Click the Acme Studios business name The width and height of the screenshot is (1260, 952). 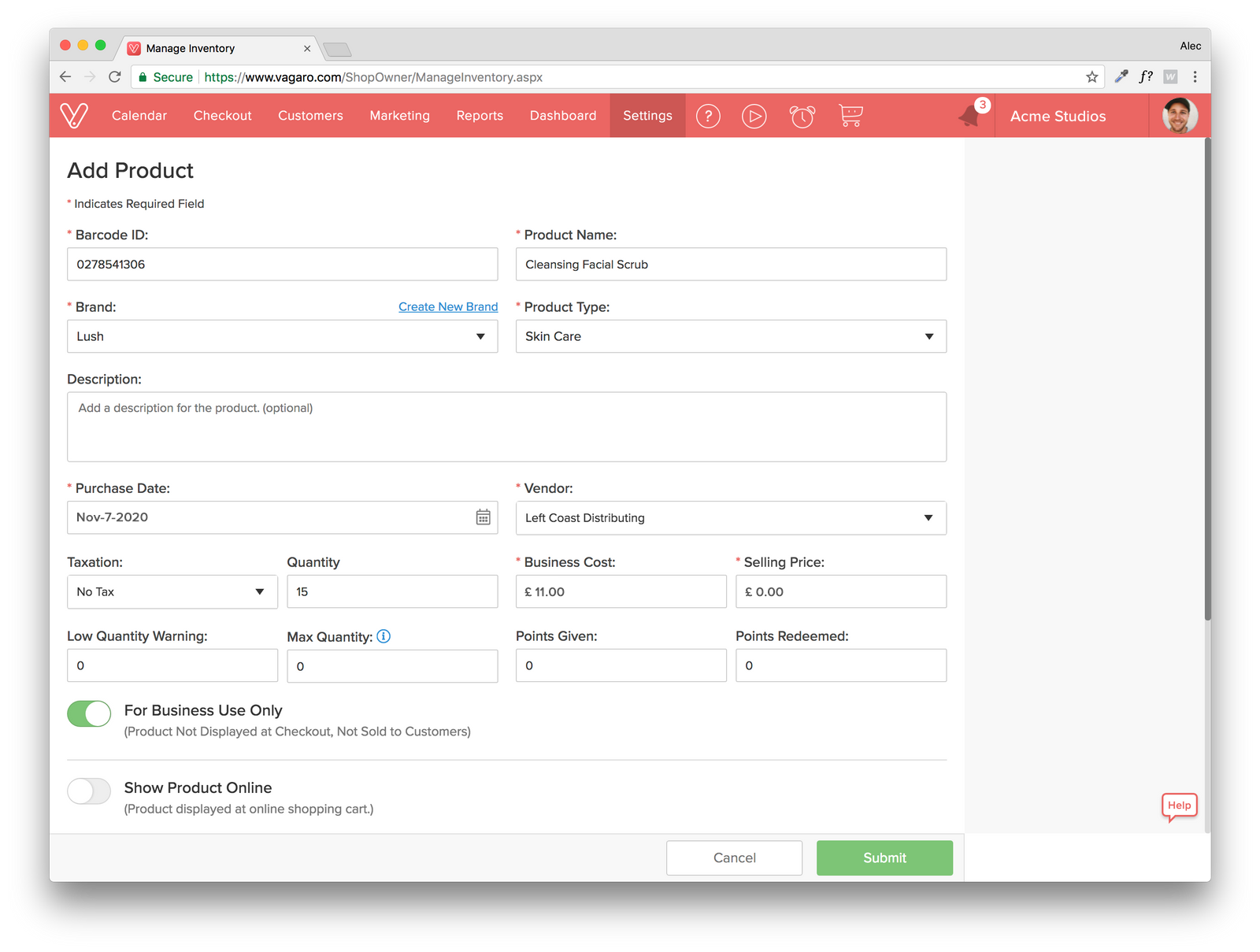click(x=1058, y=117)
